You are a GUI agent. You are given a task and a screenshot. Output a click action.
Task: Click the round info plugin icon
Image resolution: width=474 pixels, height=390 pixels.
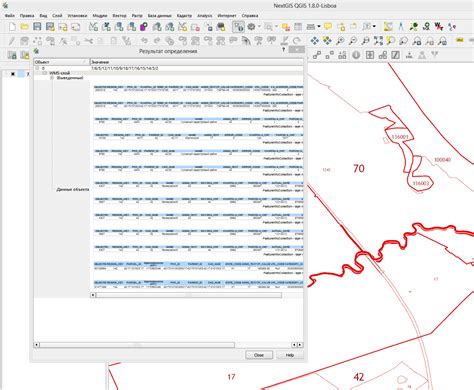356,55
